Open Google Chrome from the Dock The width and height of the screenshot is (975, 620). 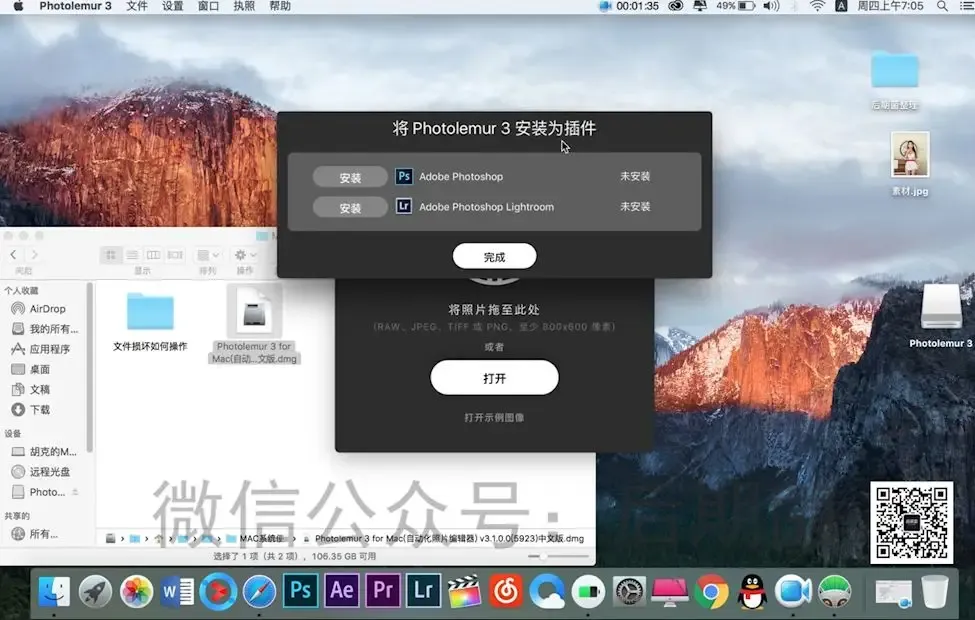tap(711, 591)
